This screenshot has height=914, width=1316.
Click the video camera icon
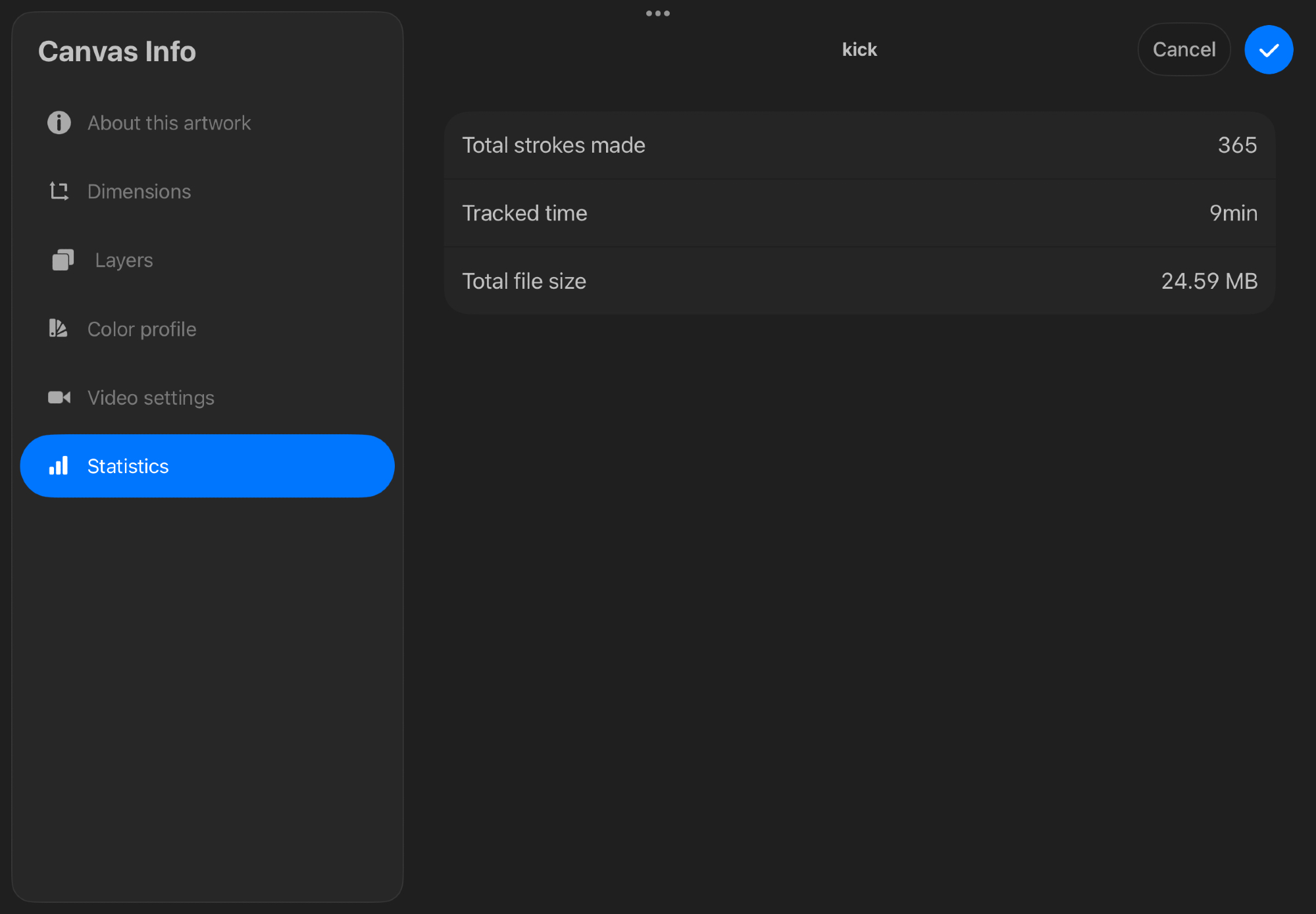[59, 397]
